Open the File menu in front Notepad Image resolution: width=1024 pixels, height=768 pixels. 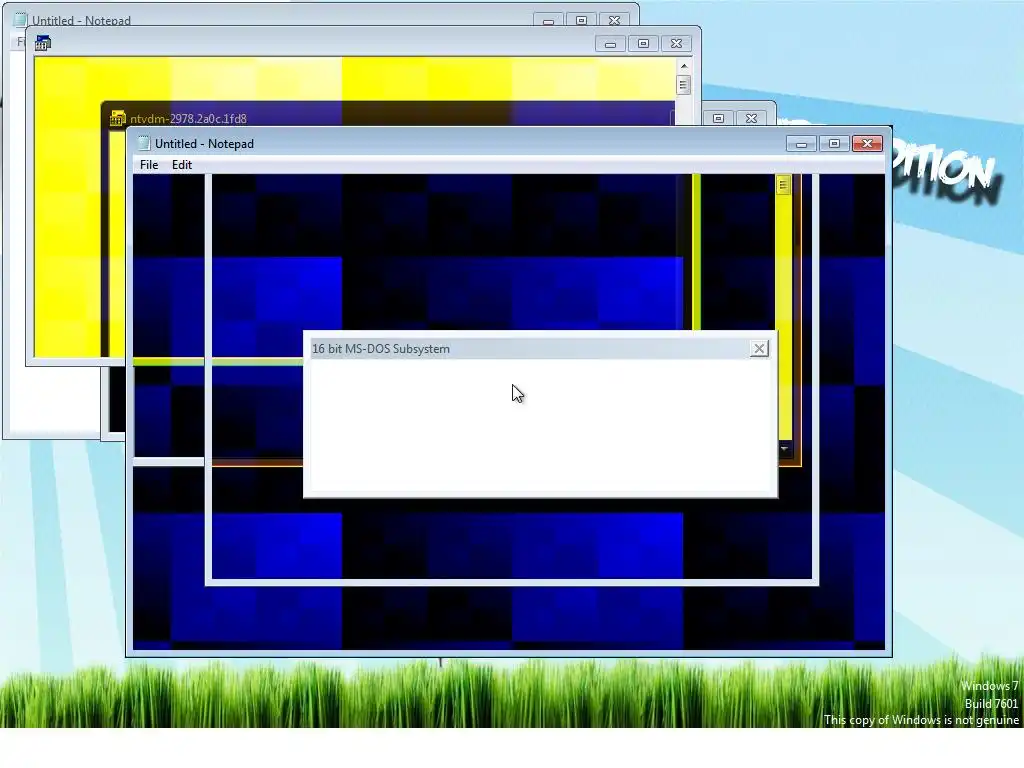click(149, 165)
